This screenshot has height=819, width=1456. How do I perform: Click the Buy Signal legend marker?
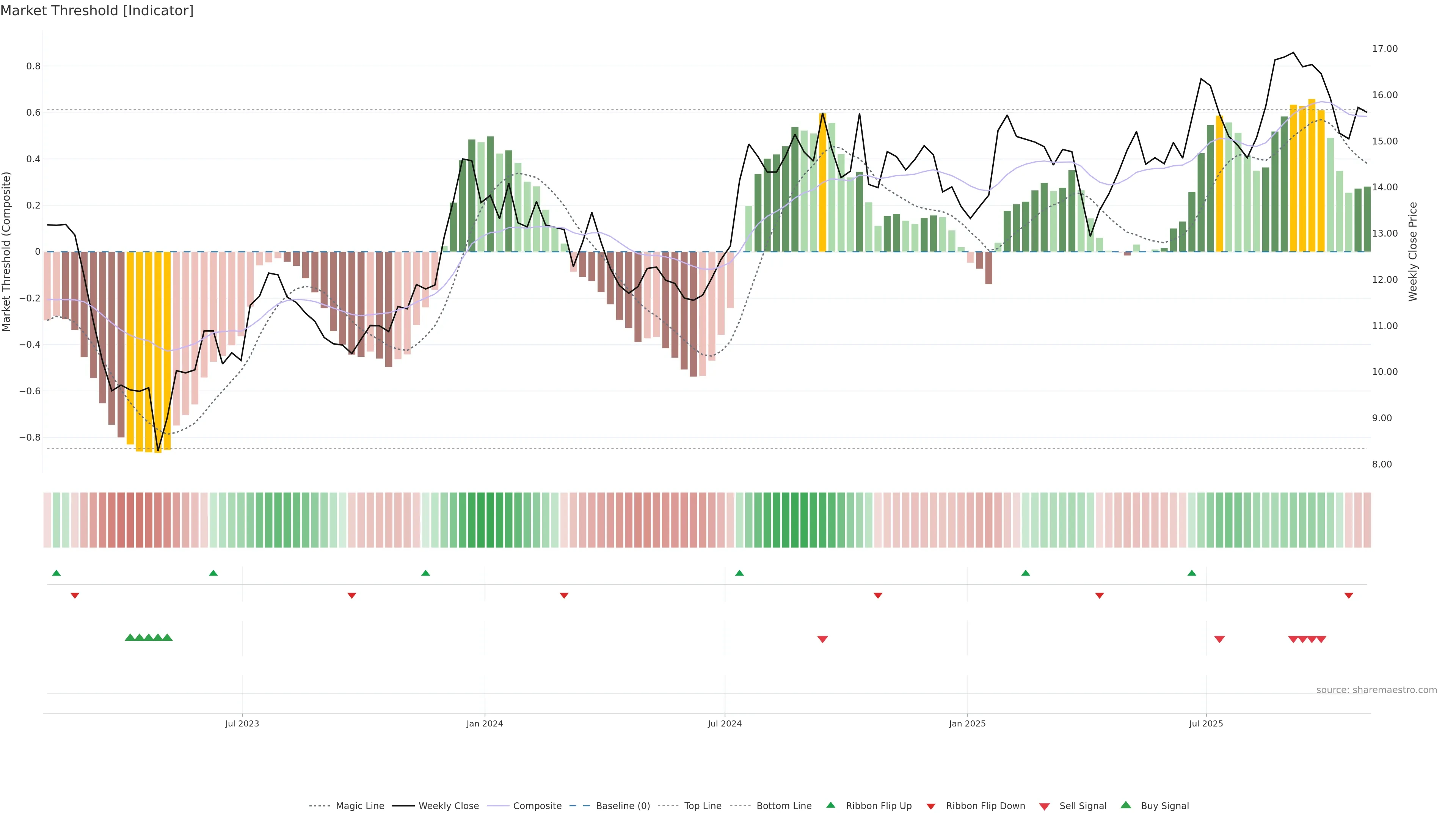tap(1126, 805)
